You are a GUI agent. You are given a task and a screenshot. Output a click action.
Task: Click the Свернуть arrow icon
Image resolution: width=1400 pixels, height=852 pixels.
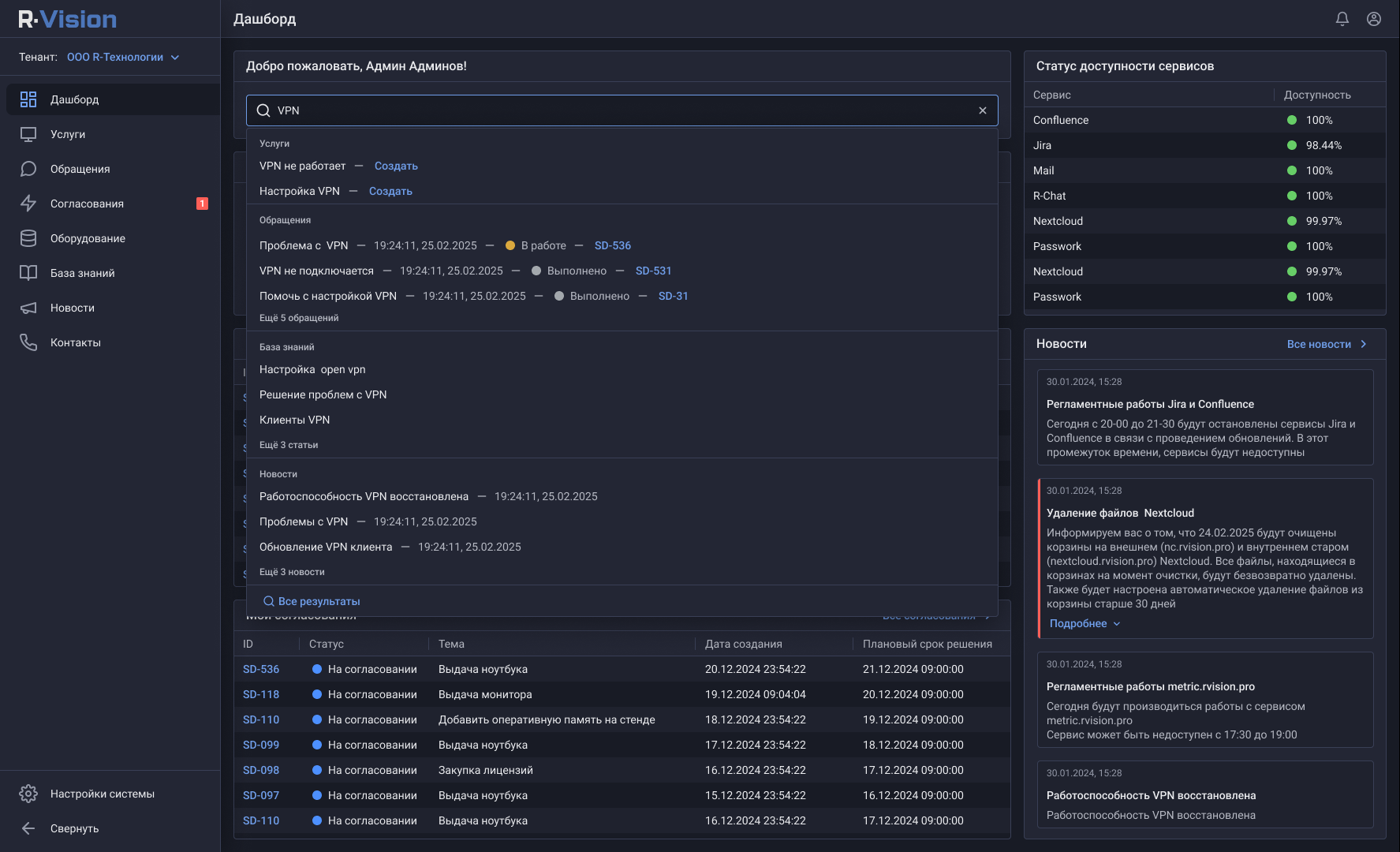pos(28,828)
